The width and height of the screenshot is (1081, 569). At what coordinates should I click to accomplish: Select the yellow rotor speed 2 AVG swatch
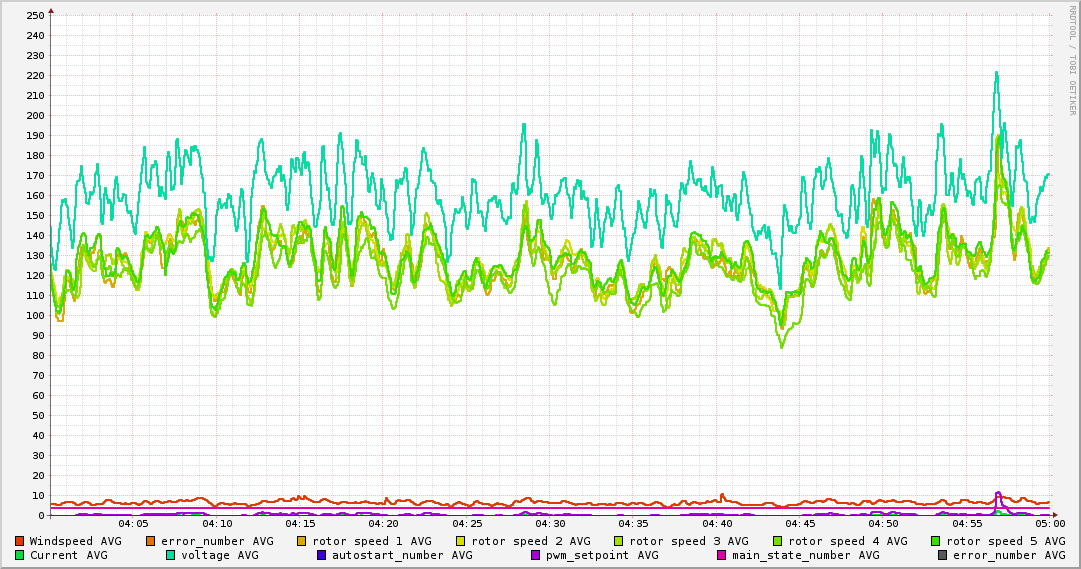pos(461,541)
